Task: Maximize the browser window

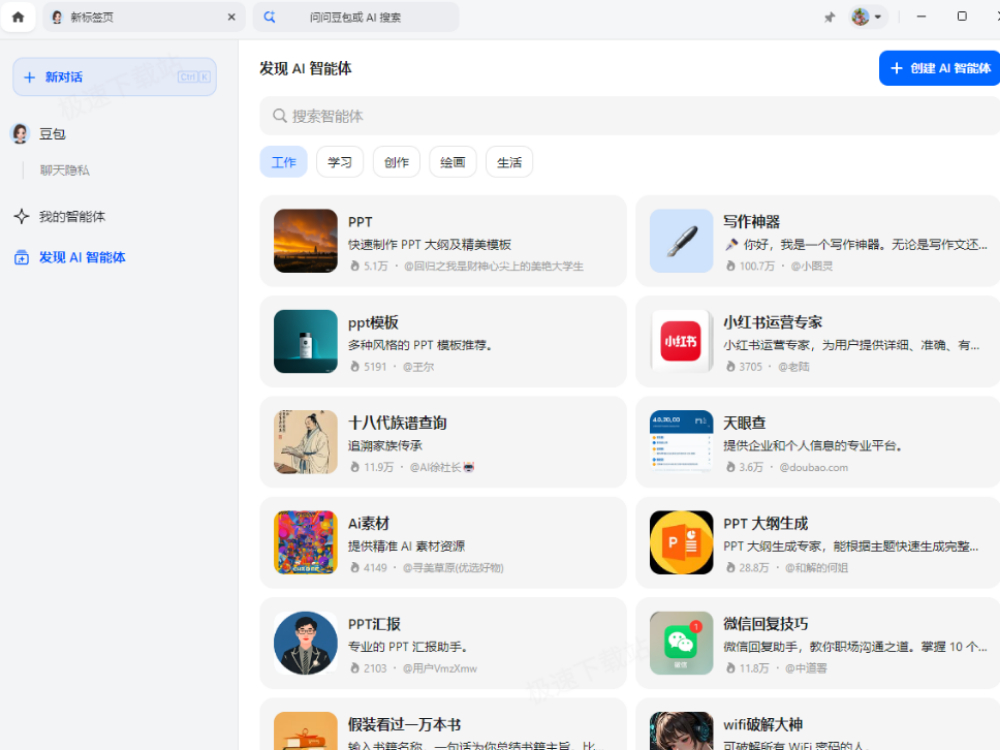Action: (x=962, y=17)
